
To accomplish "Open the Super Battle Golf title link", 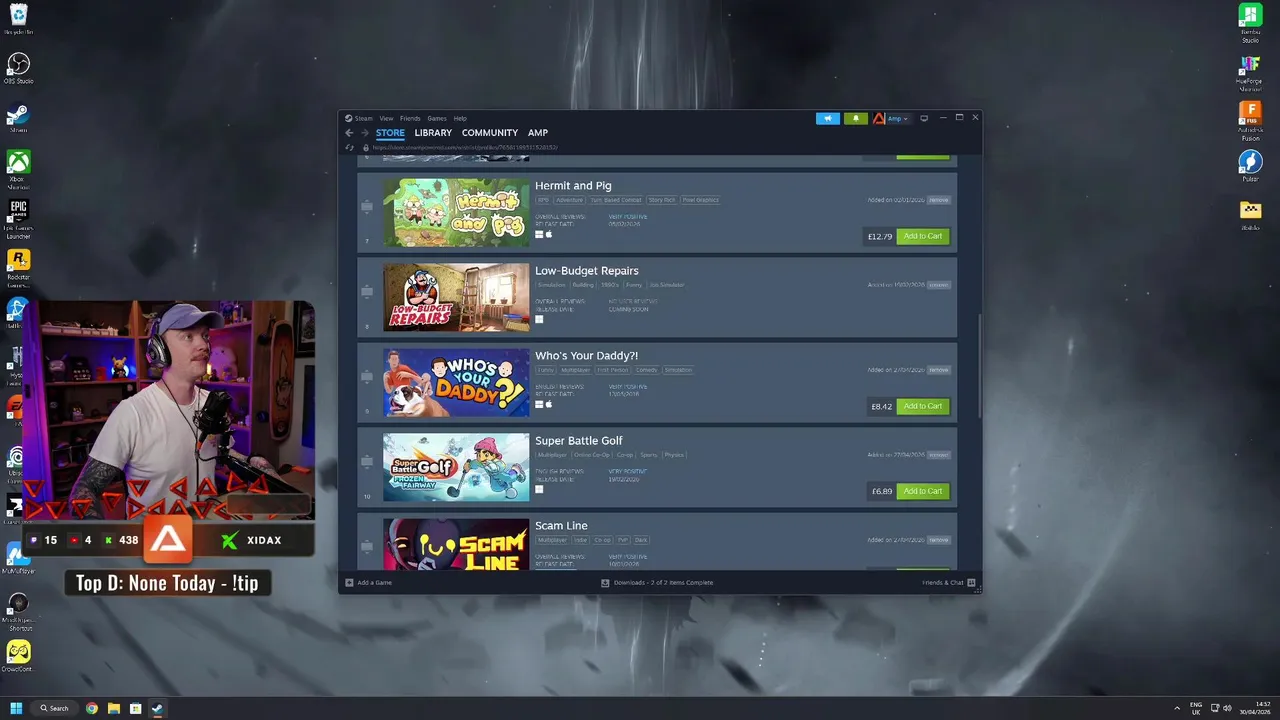I will 578,440.
